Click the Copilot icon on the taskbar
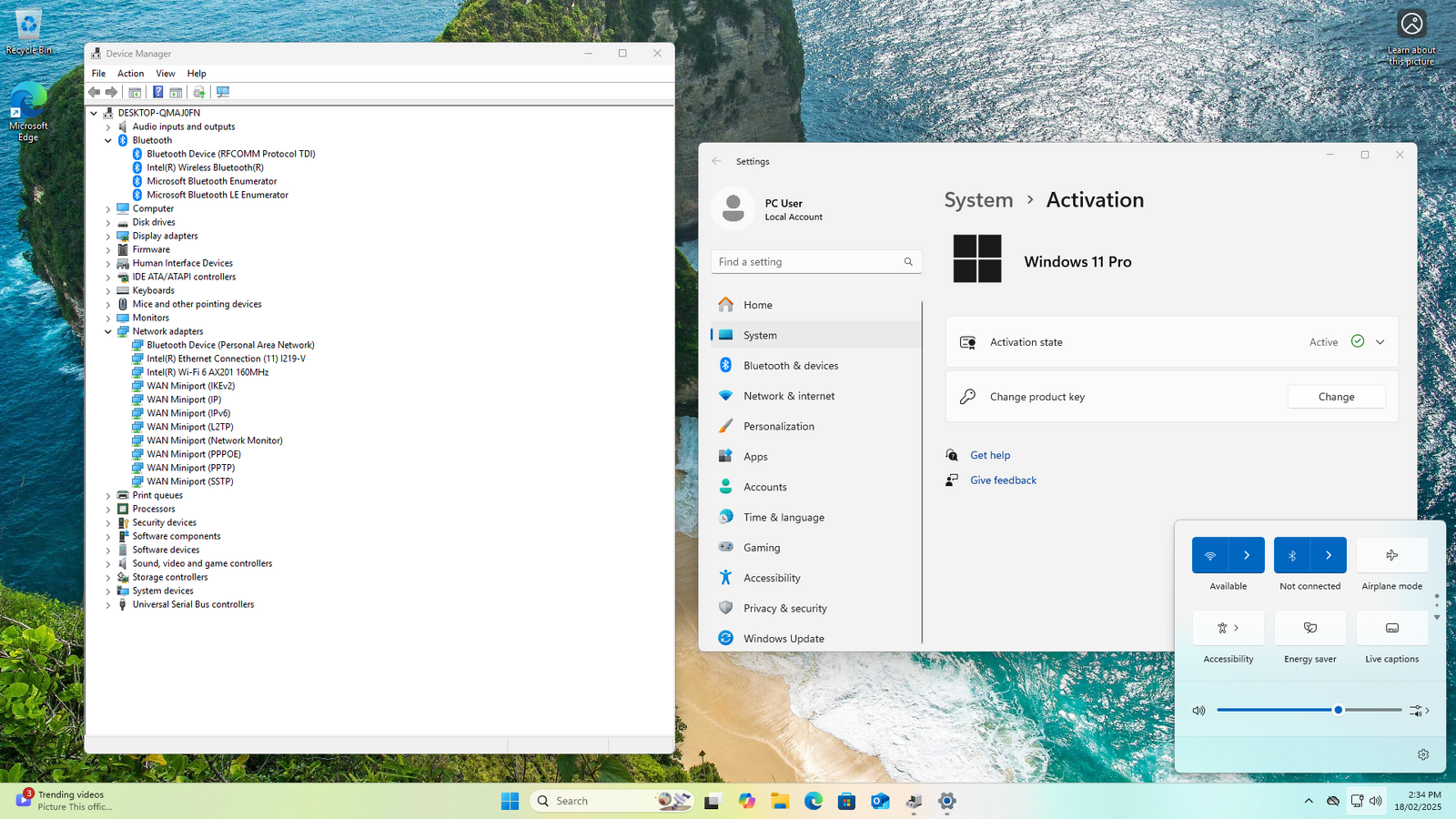This screenshot has height=819, width=1456. tap(747, 801)
